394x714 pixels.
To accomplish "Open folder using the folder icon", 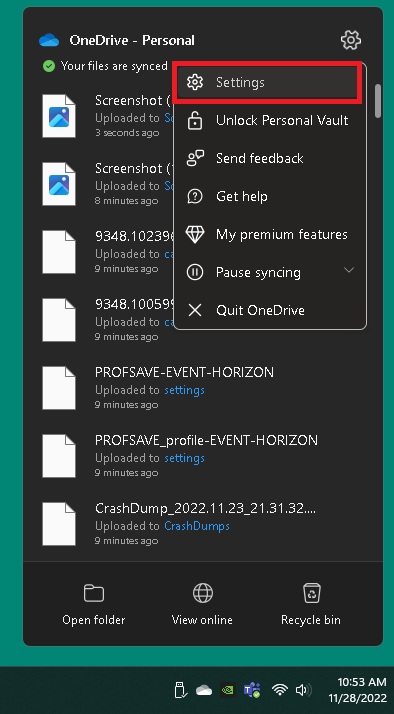I will [94, 593].
